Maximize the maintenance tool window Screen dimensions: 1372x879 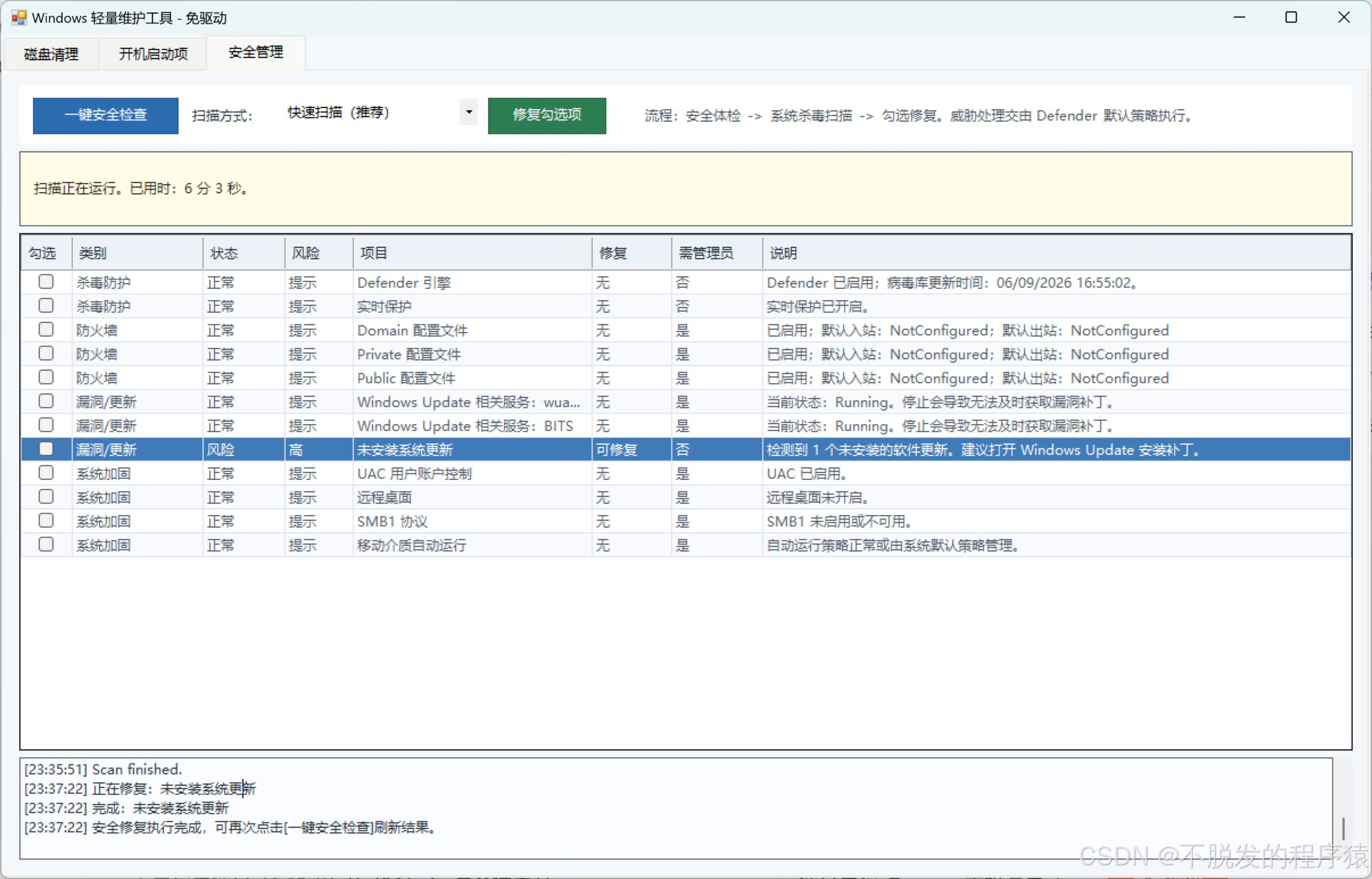[x=1291, y=18]
